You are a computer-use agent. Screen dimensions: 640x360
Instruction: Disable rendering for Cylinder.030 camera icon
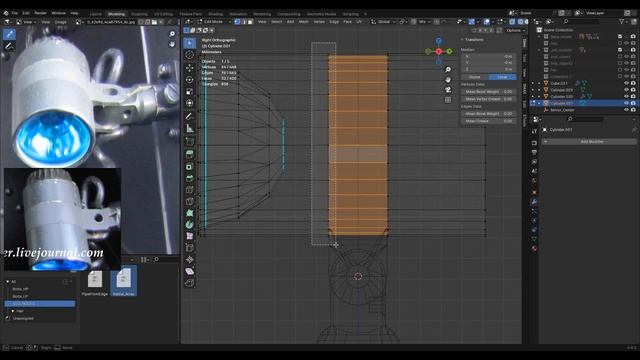tap(633, 97)
